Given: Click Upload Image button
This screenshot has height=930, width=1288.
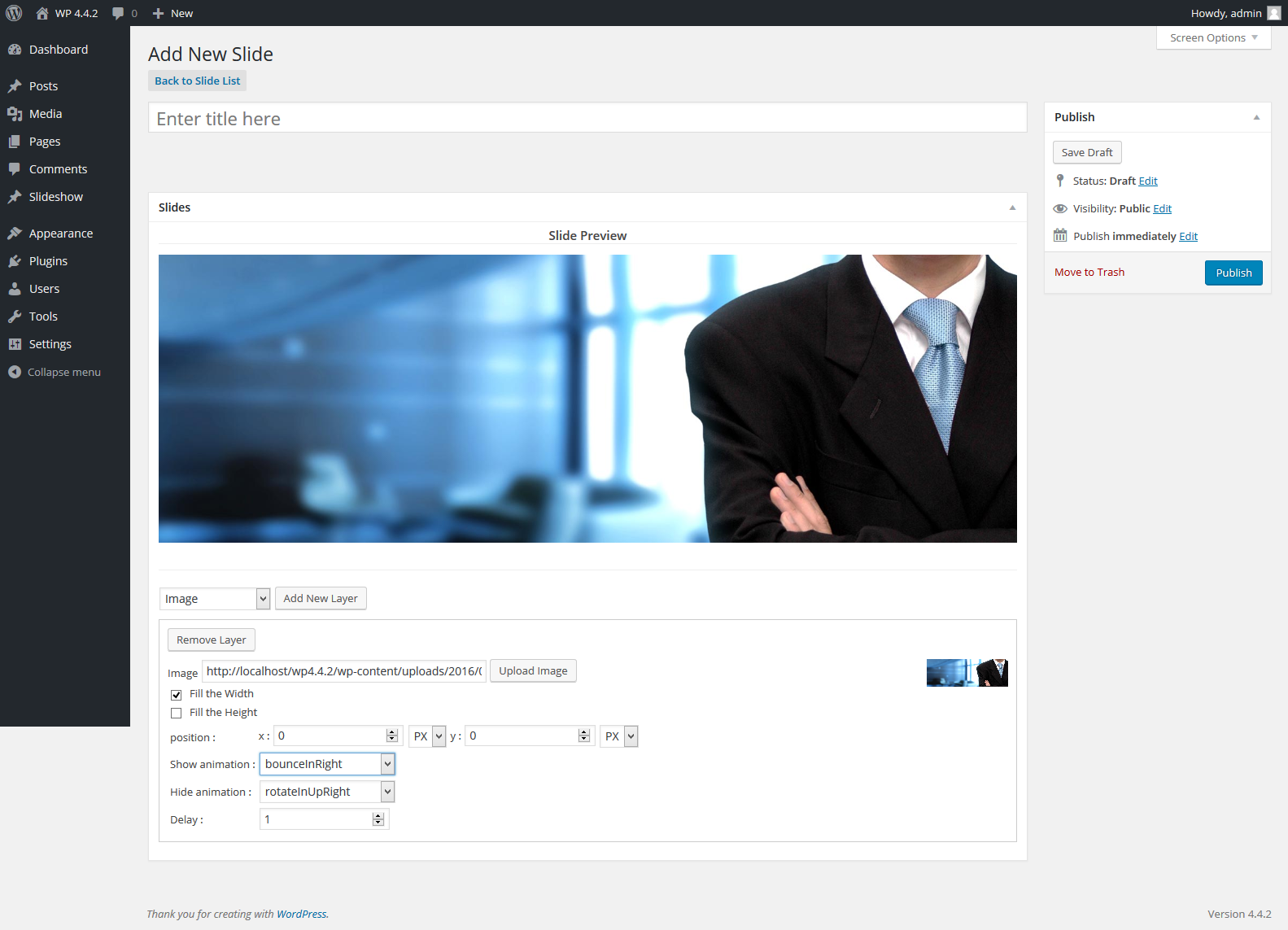Looking at the screenshot, I should tap(533, 670).
